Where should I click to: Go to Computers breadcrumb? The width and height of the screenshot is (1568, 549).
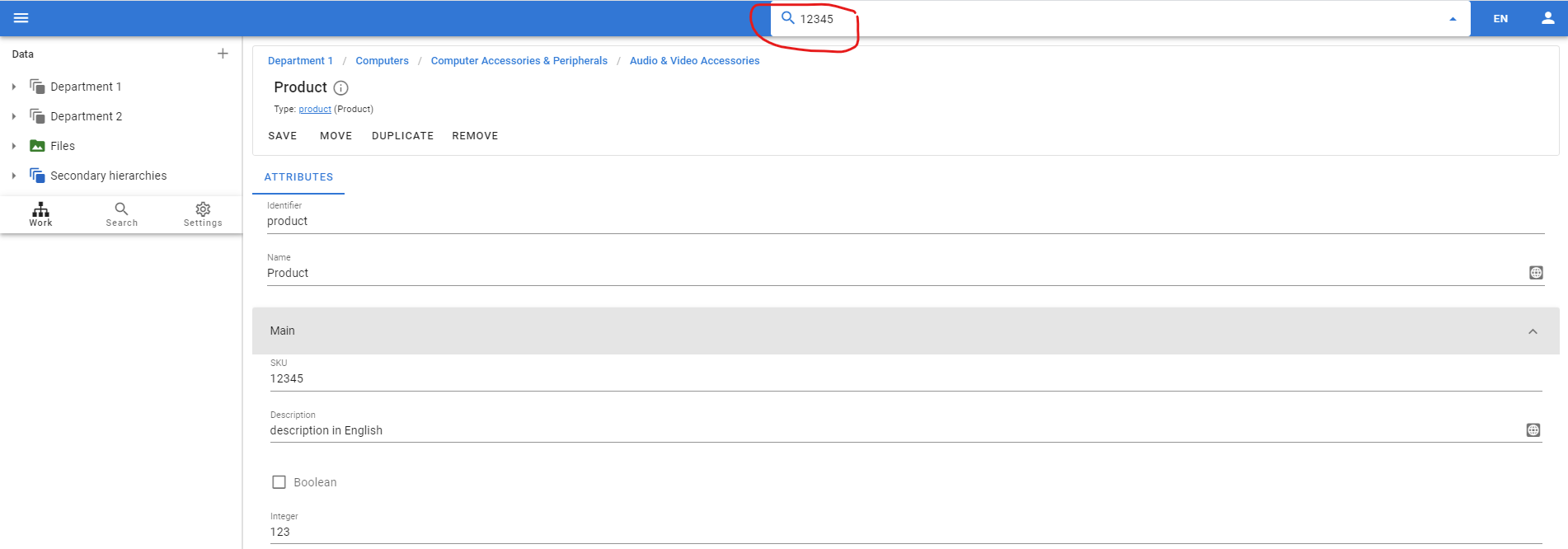[x=382, y=61]
